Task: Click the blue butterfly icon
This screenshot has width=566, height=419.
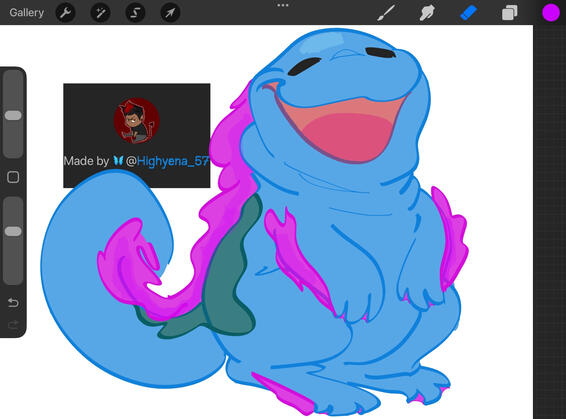Action: 118,160
